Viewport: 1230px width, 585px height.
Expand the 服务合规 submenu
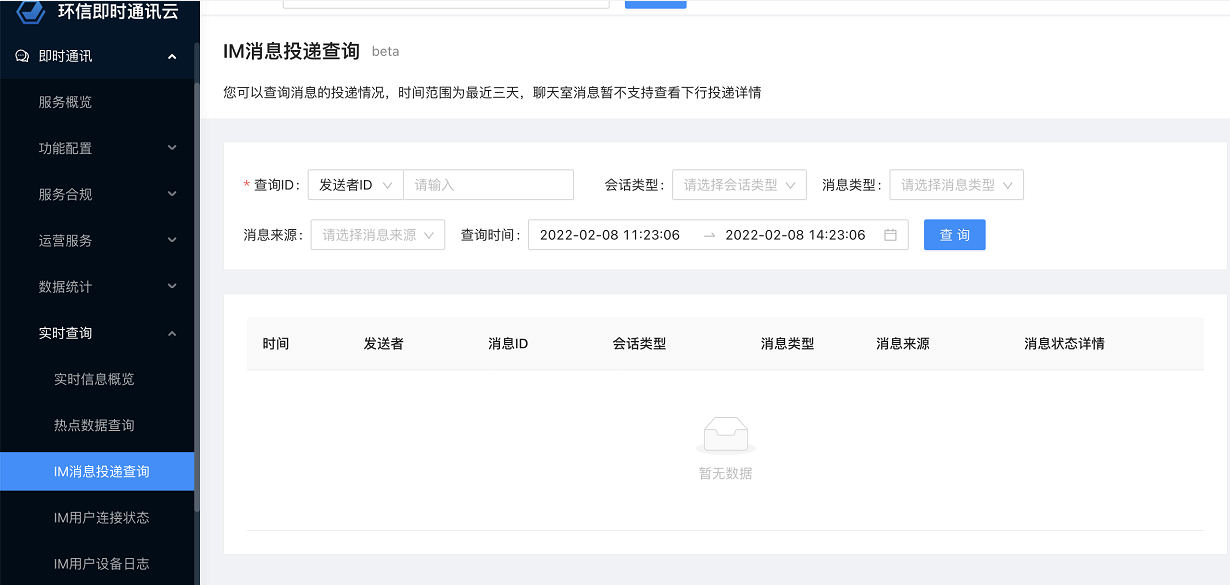point(172,194)
